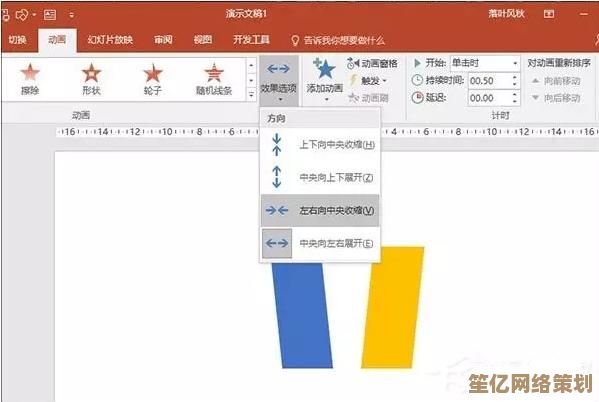Click the 告诉我你想要做什么 search box

pyautogui.click(x=338, y=40)
